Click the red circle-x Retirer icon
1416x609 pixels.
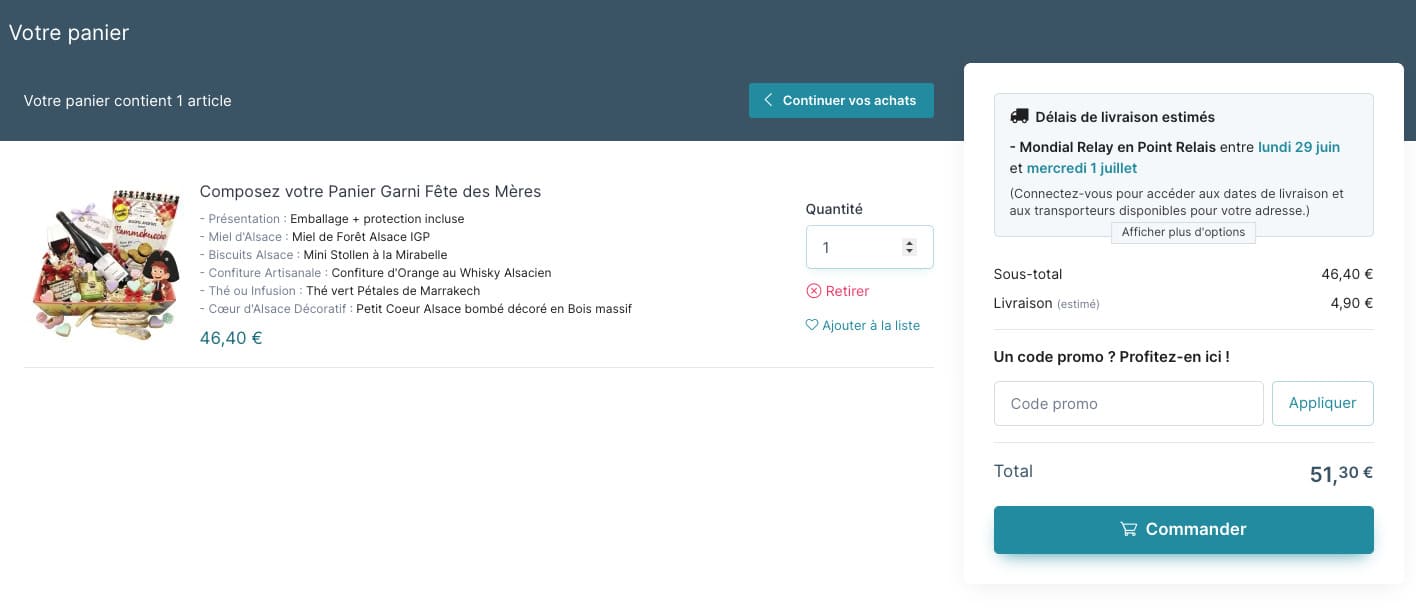(814, 291)
